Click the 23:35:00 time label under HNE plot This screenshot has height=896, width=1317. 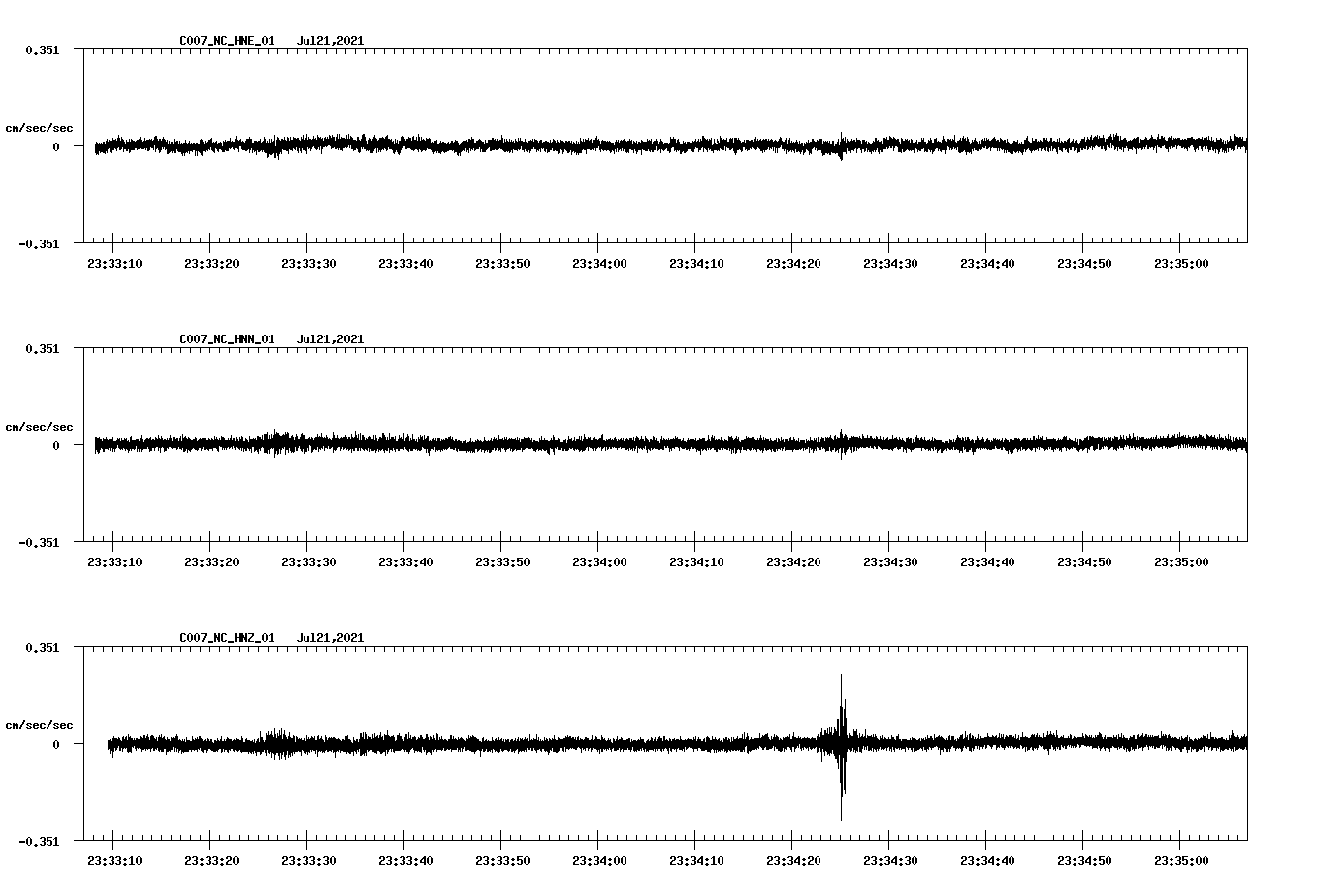[1181, 264]
